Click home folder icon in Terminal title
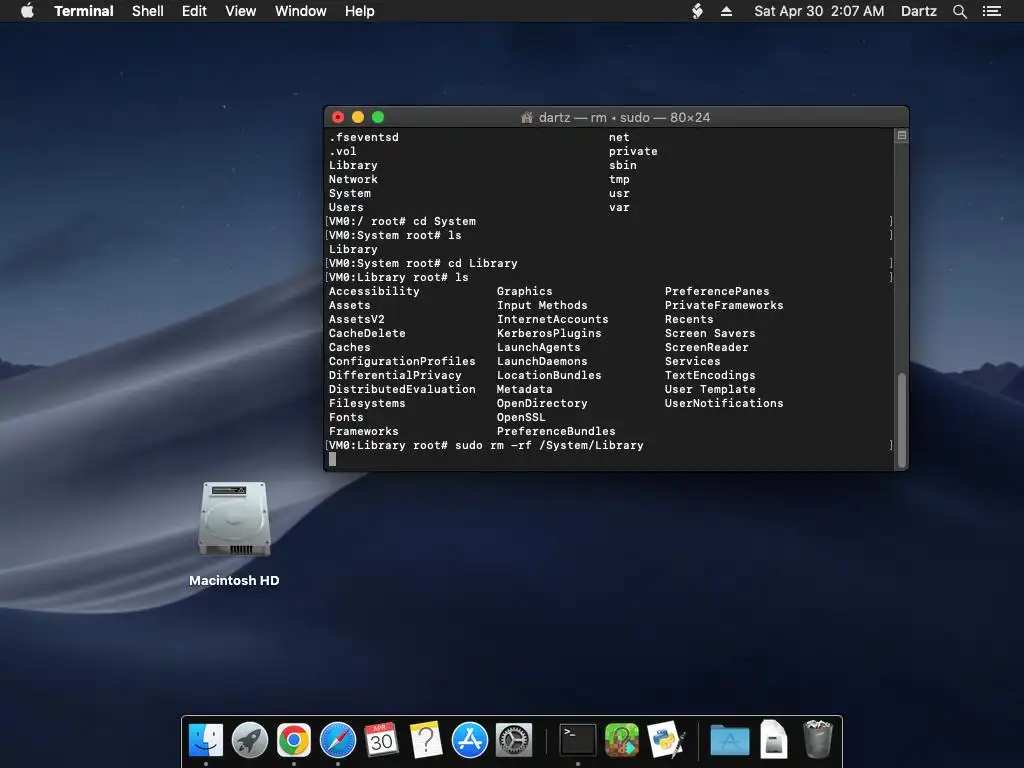Image resolution: width=1024 pixels, height=768 pixels. pos(527,118)
